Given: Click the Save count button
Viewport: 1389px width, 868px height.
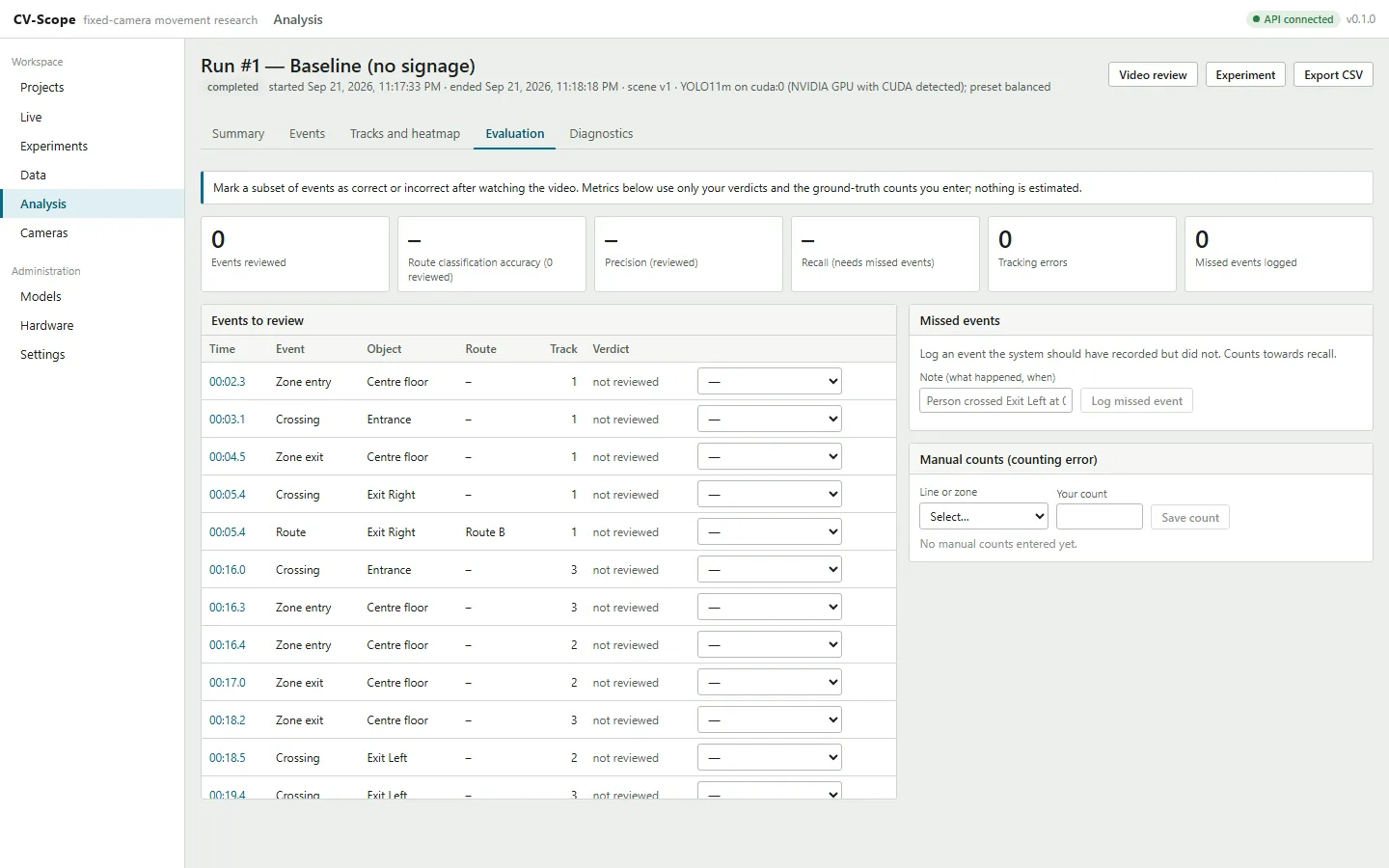Looking at the screenshot, I should [x=1190, y=518].
